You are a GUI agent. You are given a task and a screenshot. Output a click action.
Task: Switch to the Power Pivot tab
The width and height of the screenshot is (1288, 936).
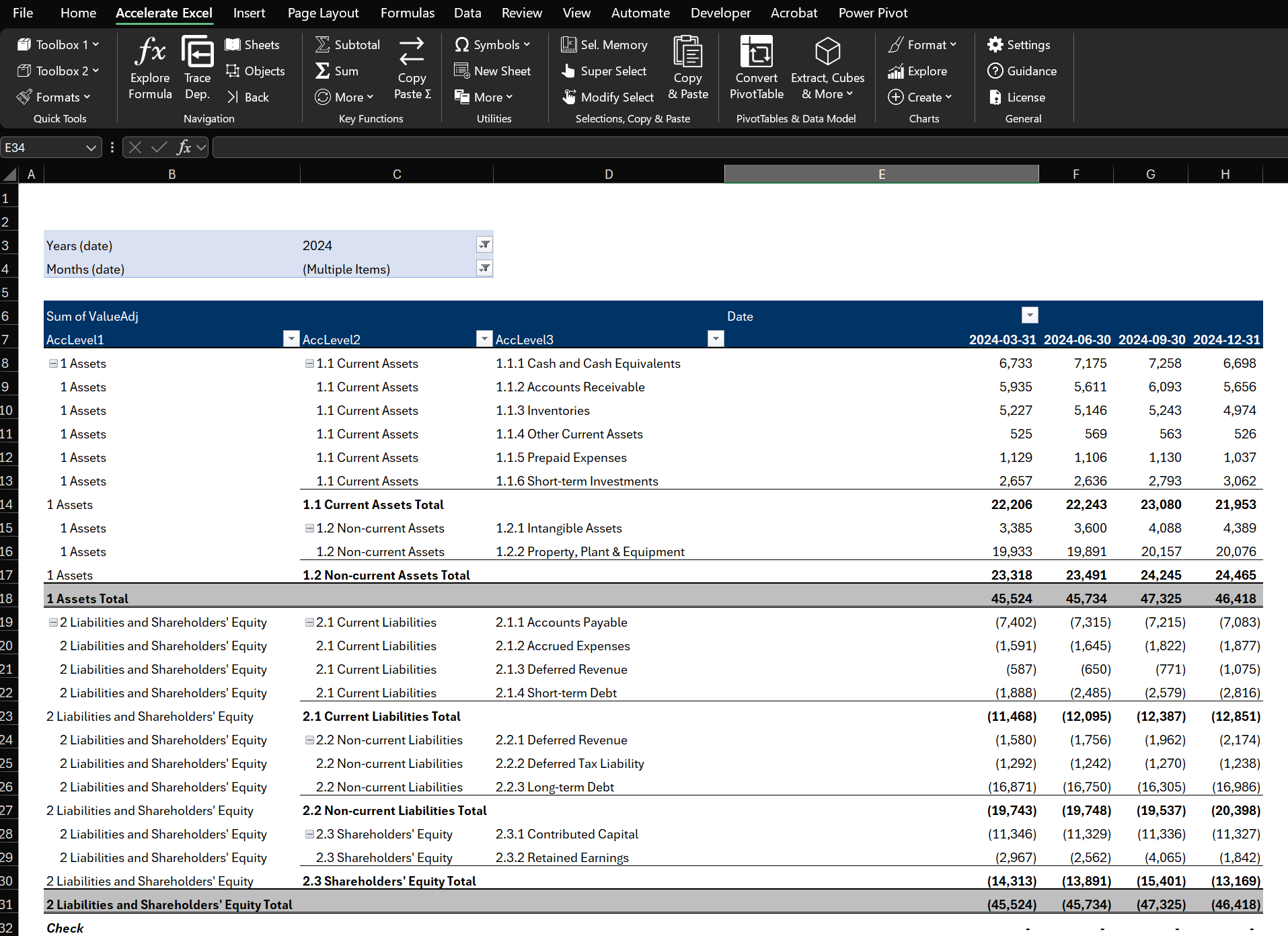pos(872,13)
